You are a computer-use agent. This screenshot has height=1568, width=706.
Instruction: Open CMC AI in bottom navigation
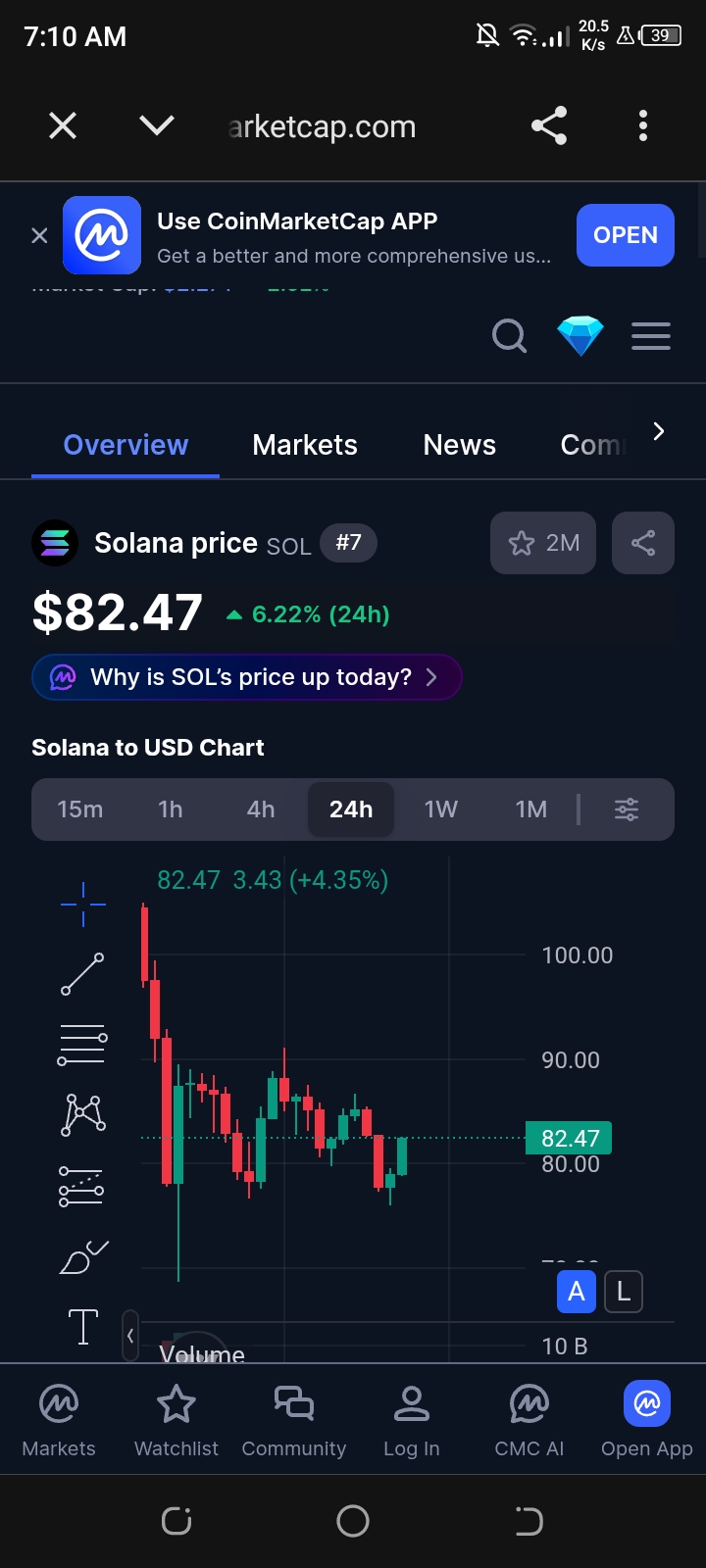529,1419
